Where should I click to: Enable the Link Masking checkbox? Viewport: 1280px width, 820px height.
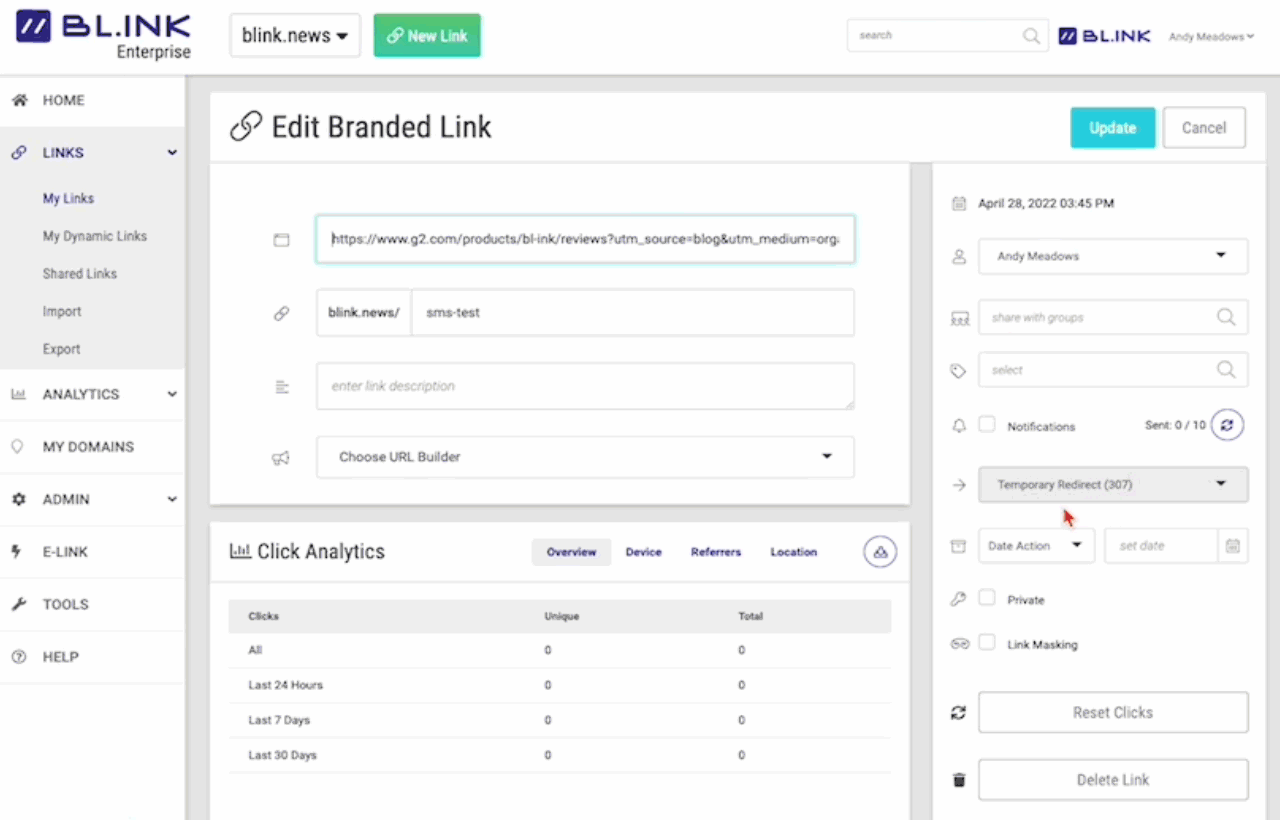[x=987, y=643]
